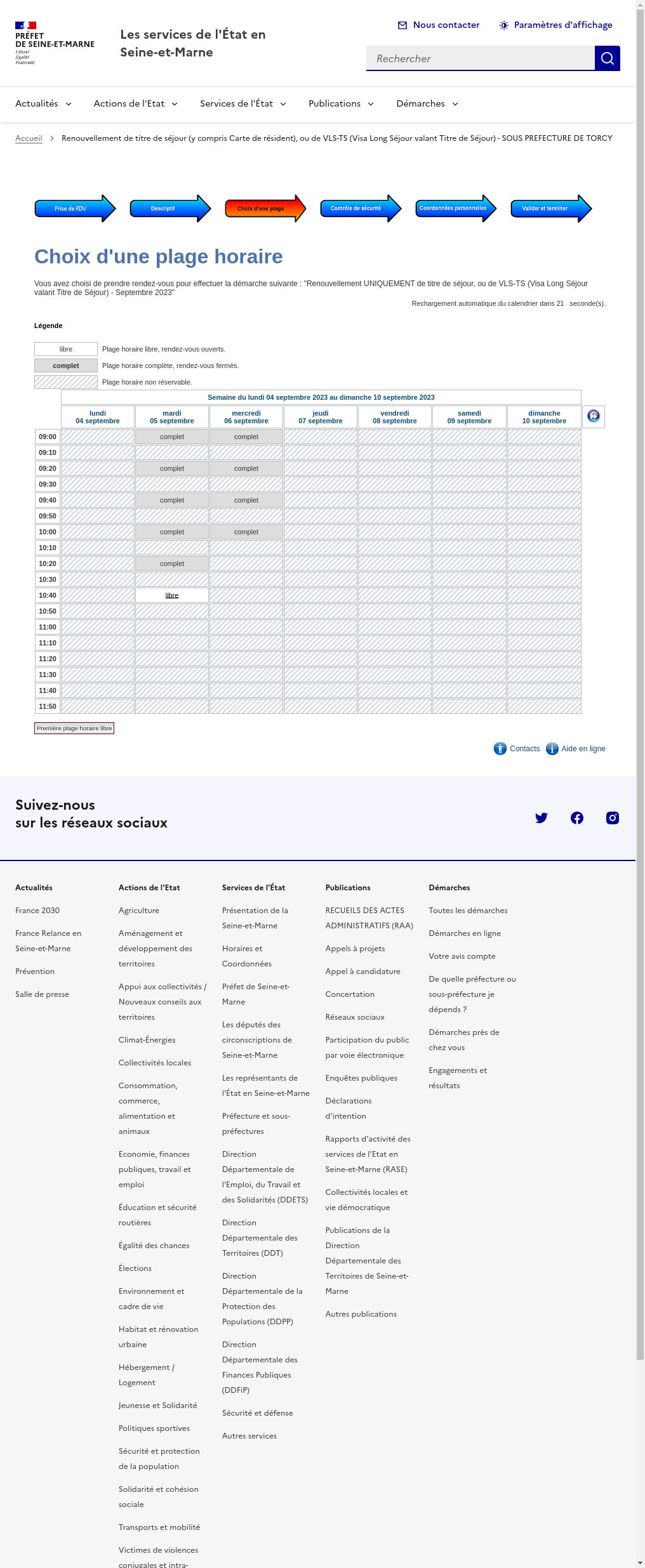
Task: Expand the Services de l'État menu
Action: point(243,103)
